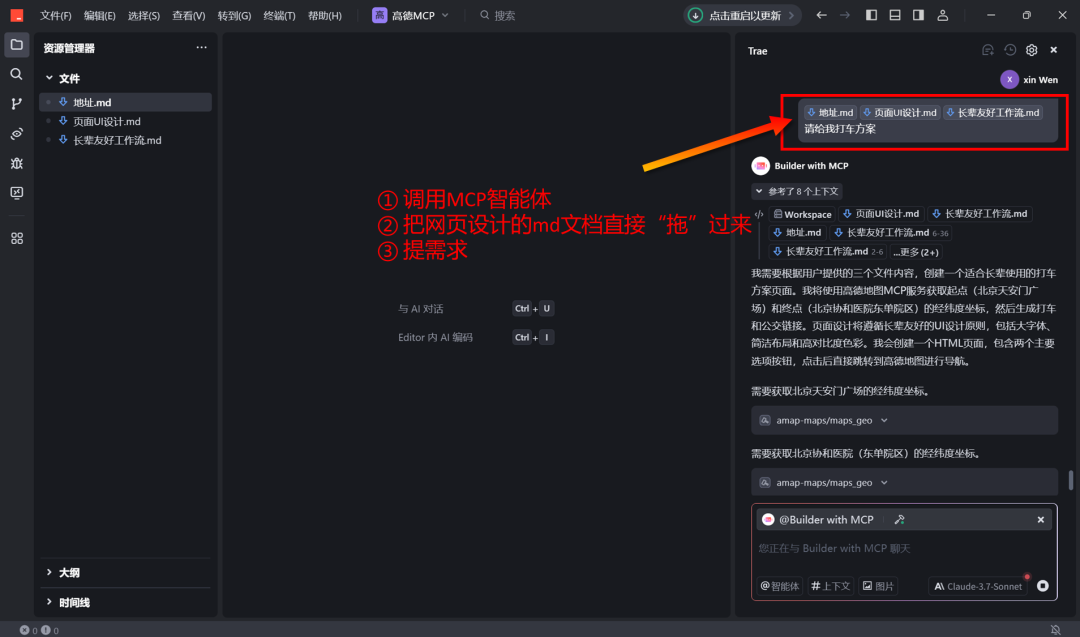The height and width of the screenshot is (637, 1080).
Task: Click the xin Wen user avatar
Action: click(x=1009, y=80)
